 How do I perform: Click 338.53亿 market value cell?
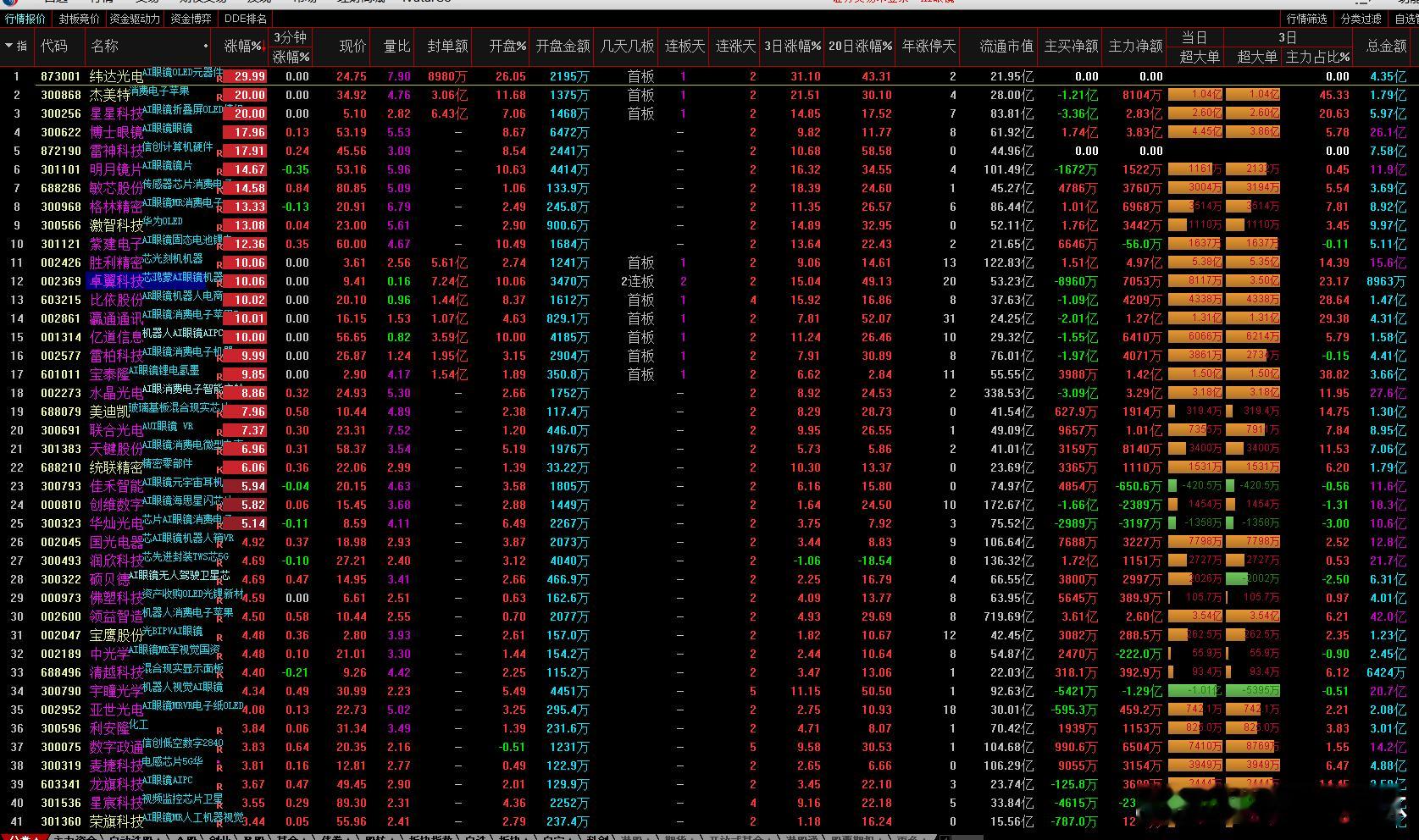point(1007,393)
